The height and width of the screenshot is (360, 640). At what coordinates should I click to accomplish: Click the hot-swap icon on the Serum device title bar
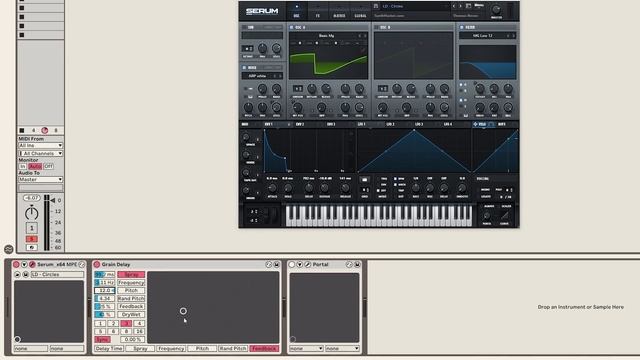coord(82,264)
